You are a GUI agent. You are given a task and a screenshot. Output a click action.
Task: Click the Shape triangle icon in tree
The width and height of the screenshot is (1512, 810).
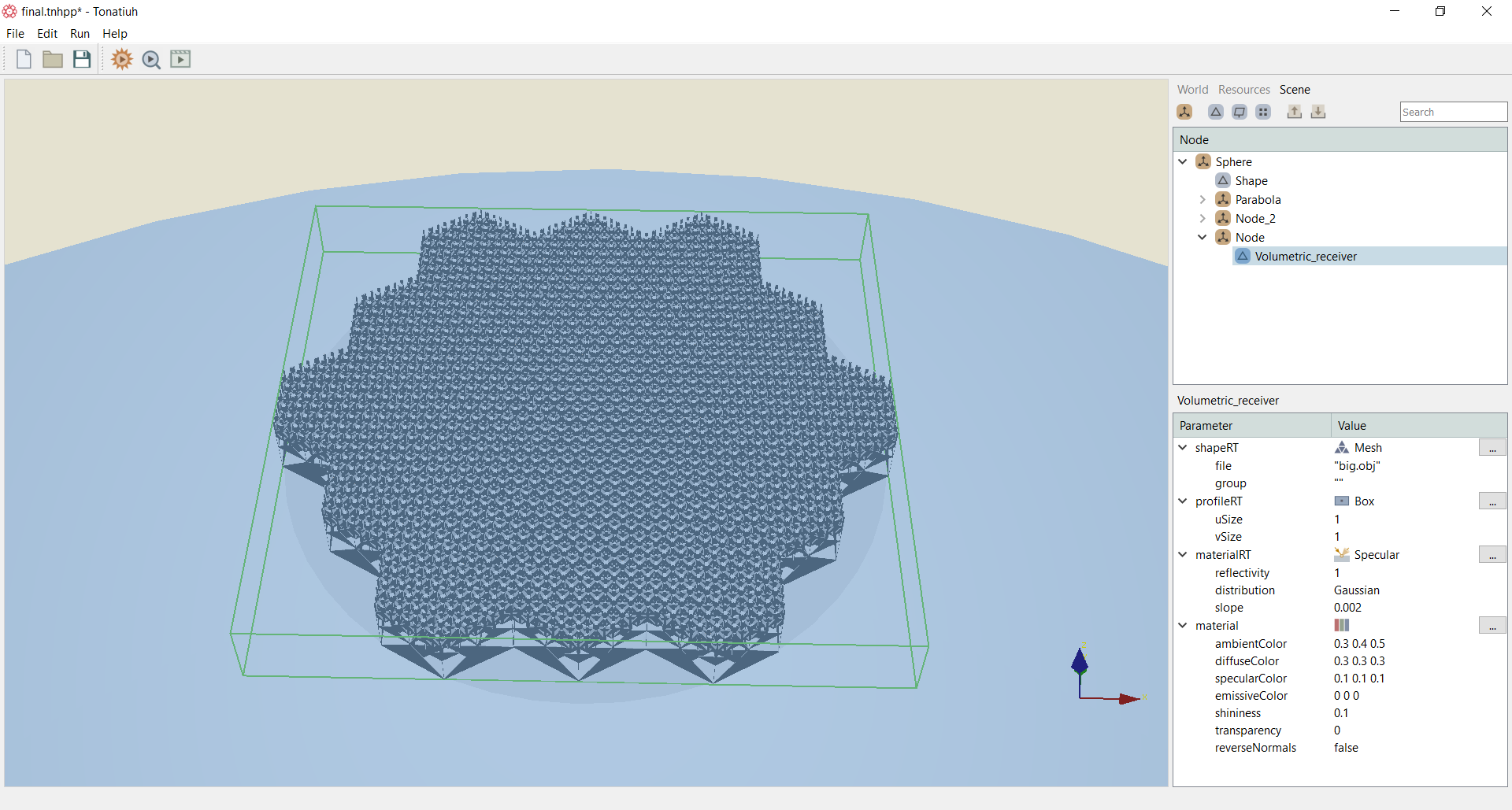pyautogui.click(x=1223, y=180)
